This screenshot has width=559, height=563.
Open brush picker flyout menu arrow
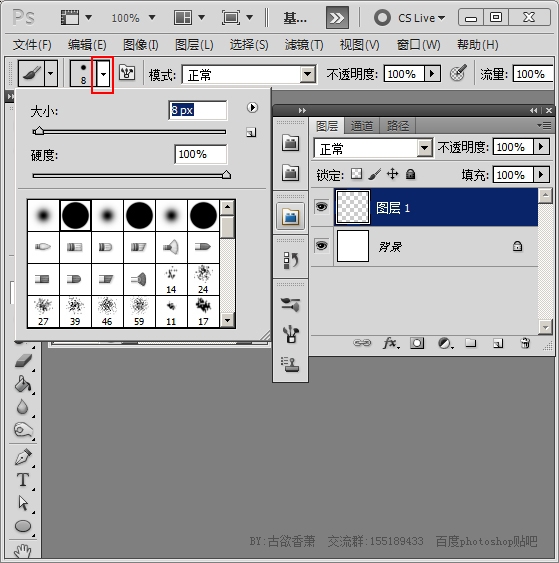pyautogui.click(x=252, y=107)
